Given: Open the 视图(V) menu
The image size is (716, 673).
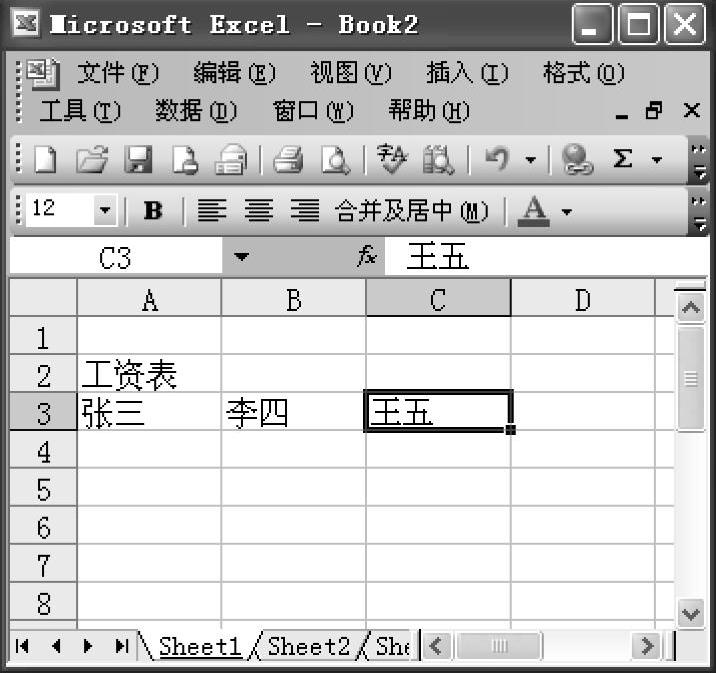Looking at the screenshot, I should coord(351,73).
